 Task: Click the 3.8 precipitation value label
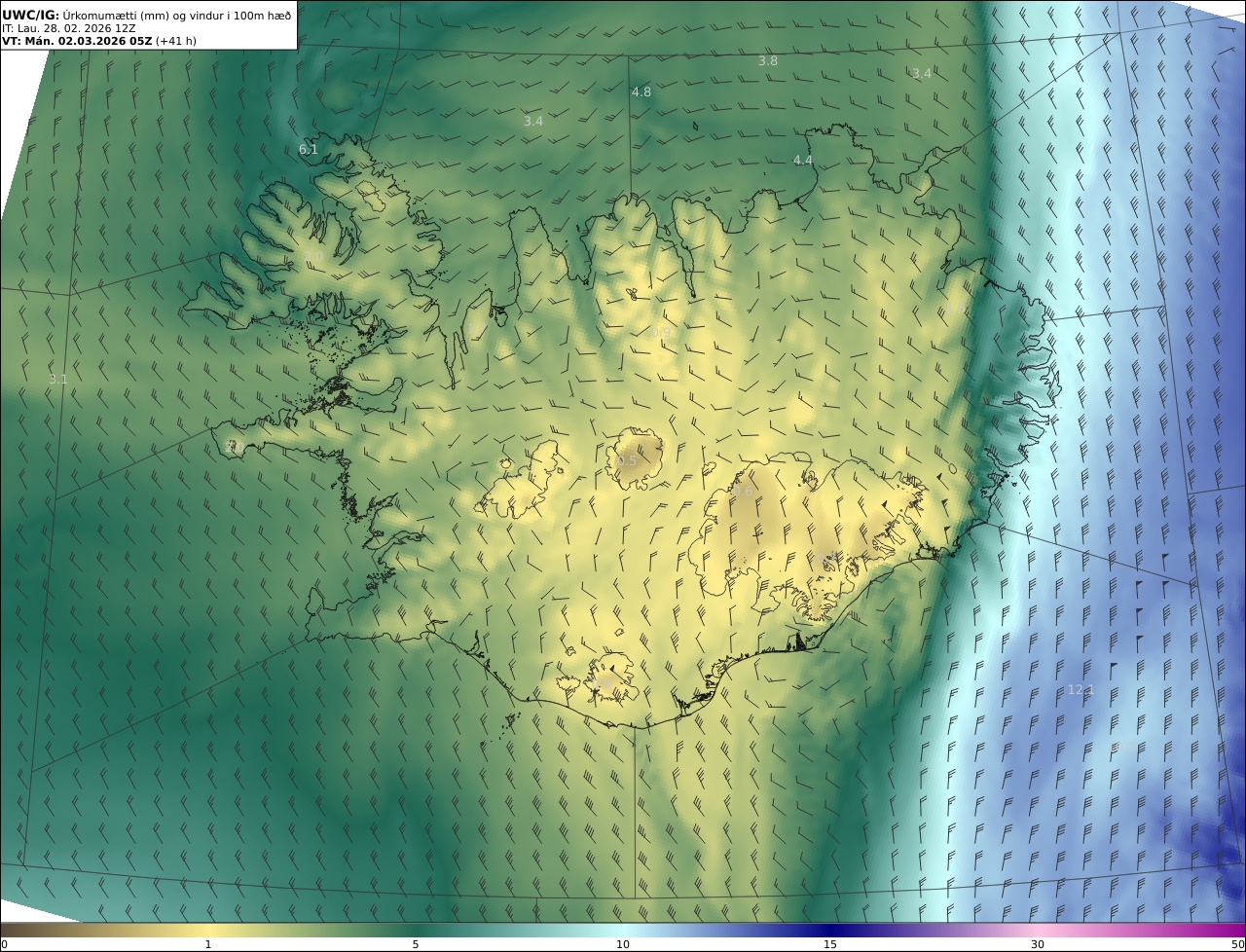coord(768,60)
